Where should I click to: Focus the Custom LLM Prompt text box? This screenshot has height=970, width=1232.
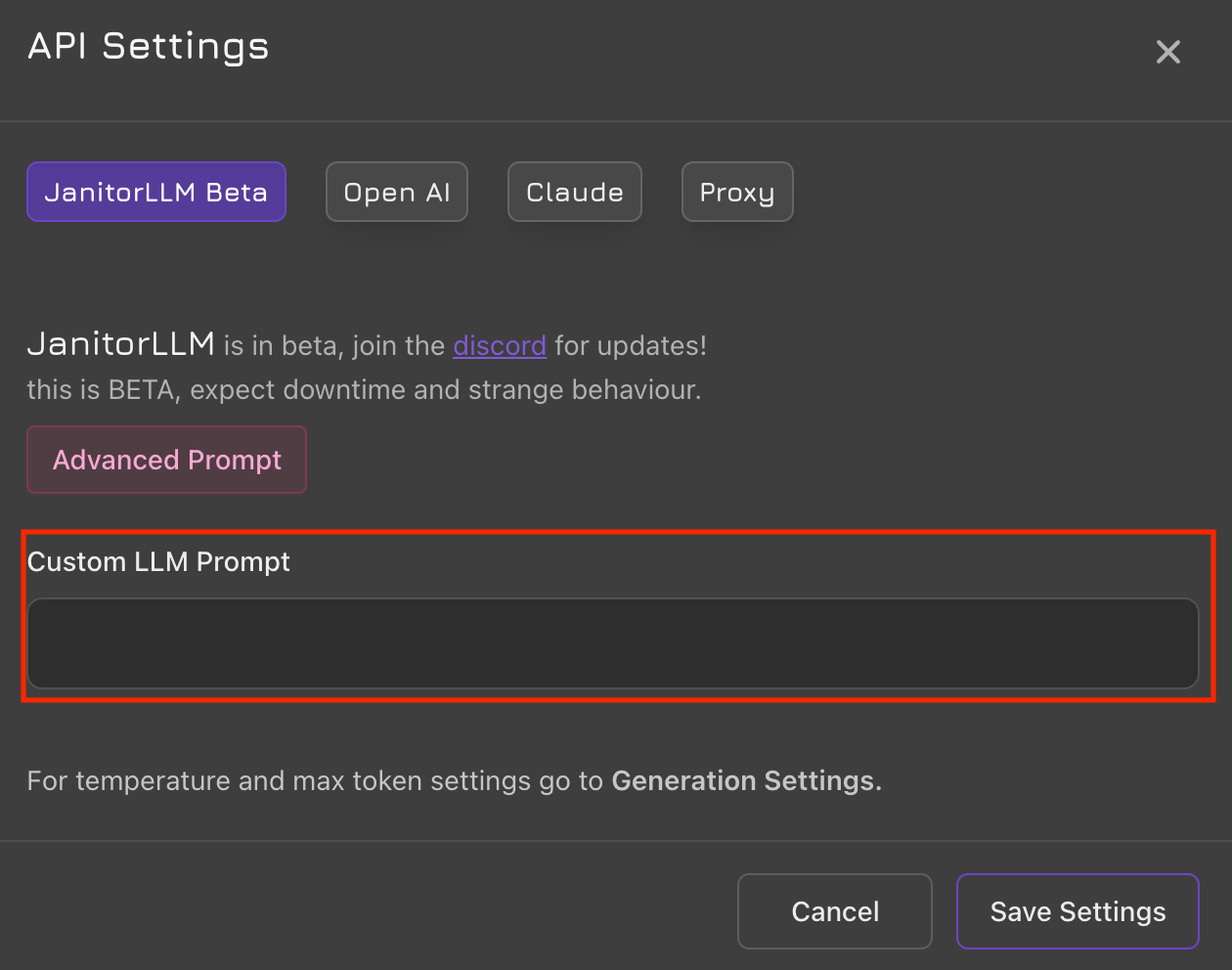click(x=612, y=643)
